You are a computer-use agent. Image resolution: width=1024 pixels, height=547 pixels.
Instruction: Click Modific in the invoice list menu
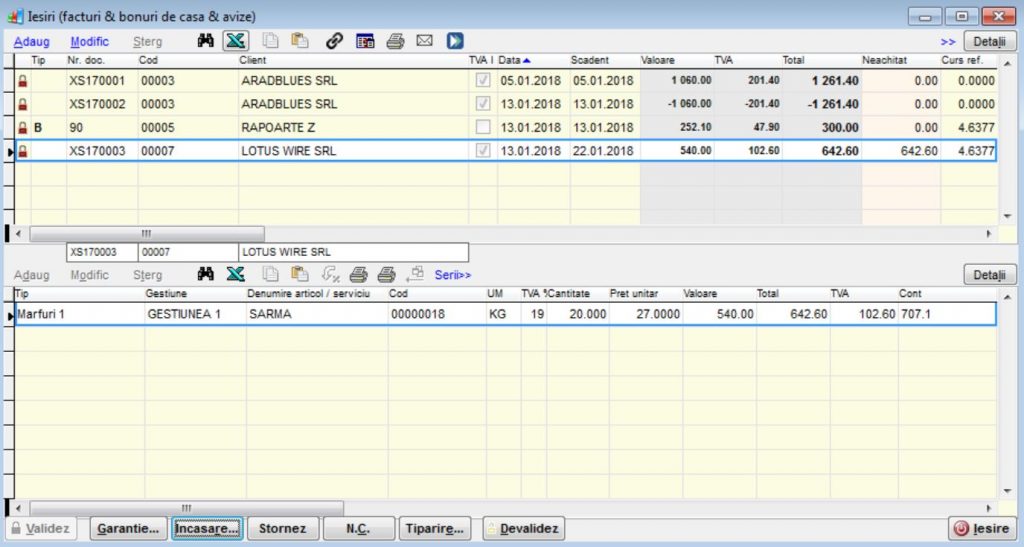click(x=89, y=42)
